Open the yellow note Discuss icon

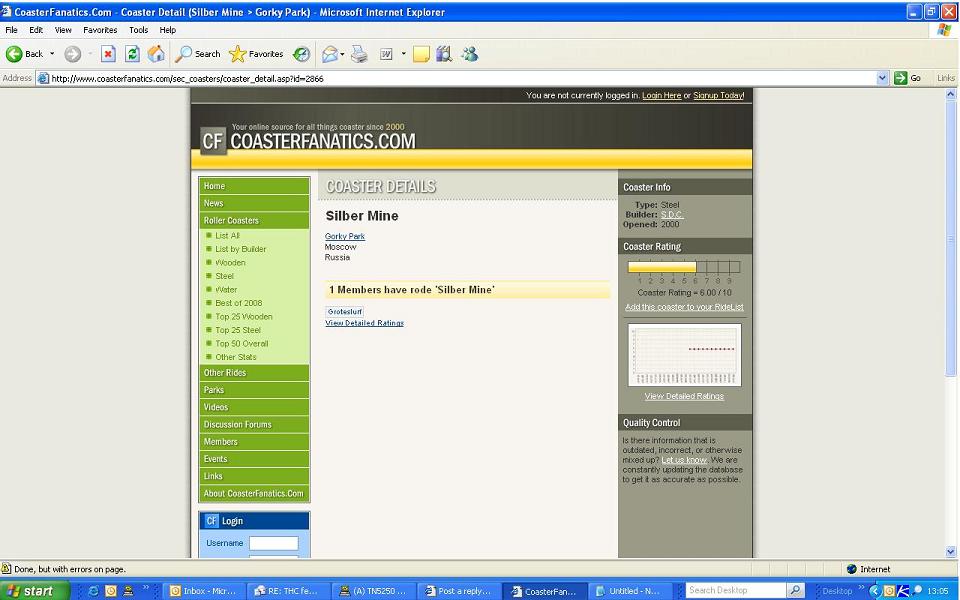[421, 54]
